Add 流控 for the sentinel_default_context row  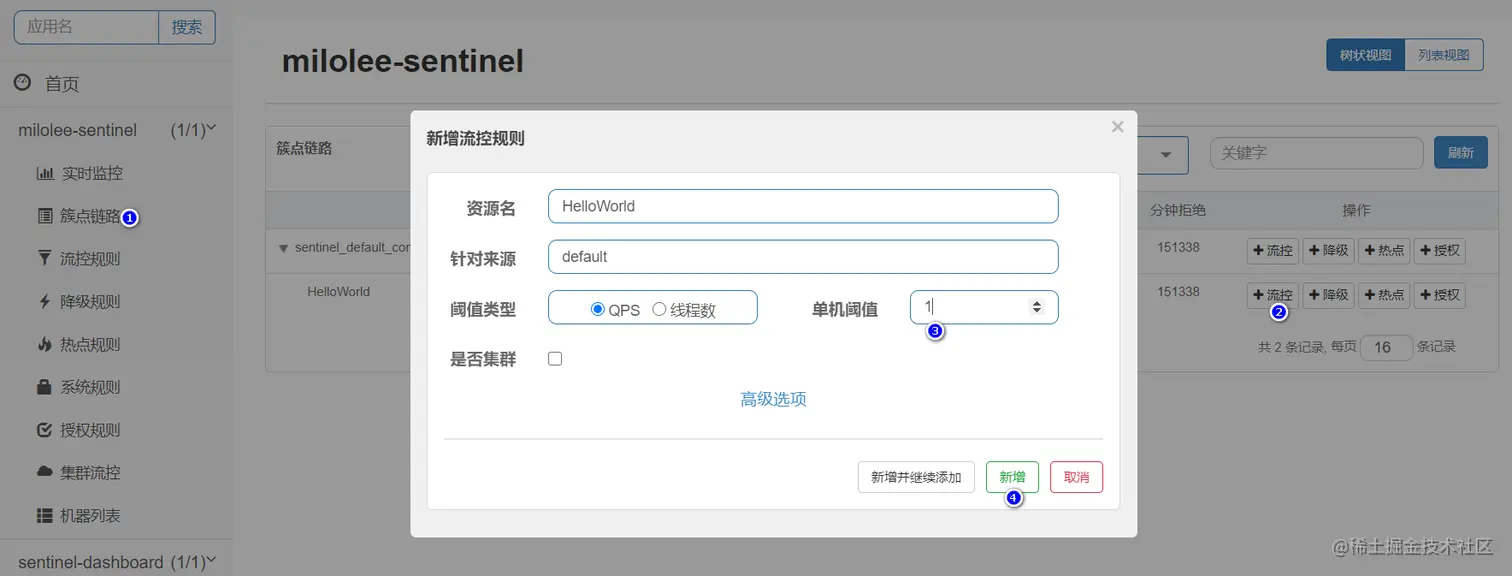tap(1272, 250)
